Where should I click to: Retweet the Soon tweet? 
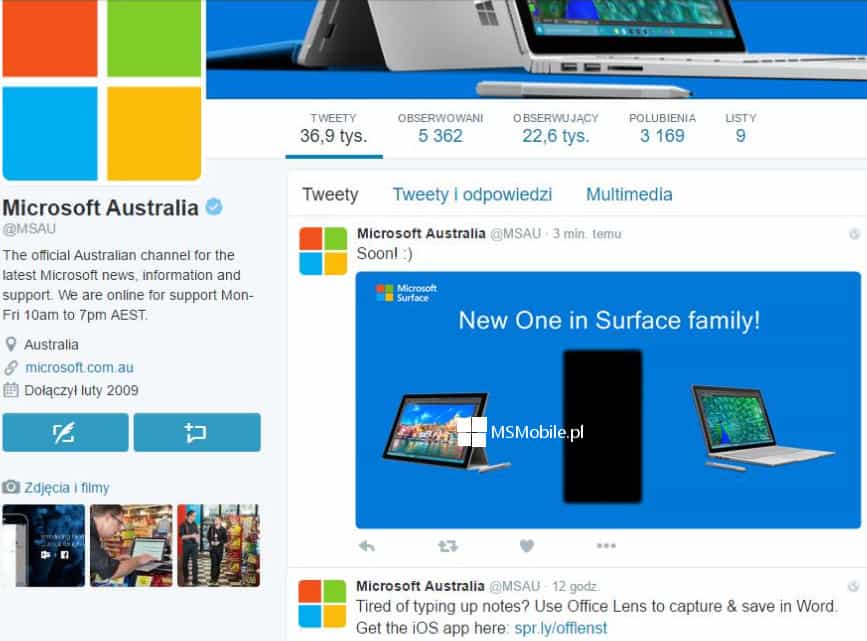447,546
